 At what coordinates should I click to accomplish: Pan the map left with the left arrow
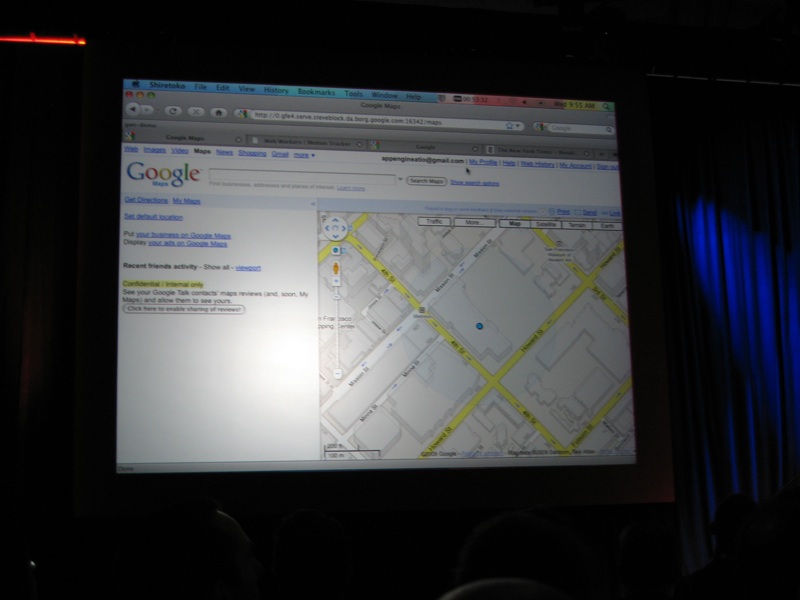pyautogui.click(x=327, y=228)
